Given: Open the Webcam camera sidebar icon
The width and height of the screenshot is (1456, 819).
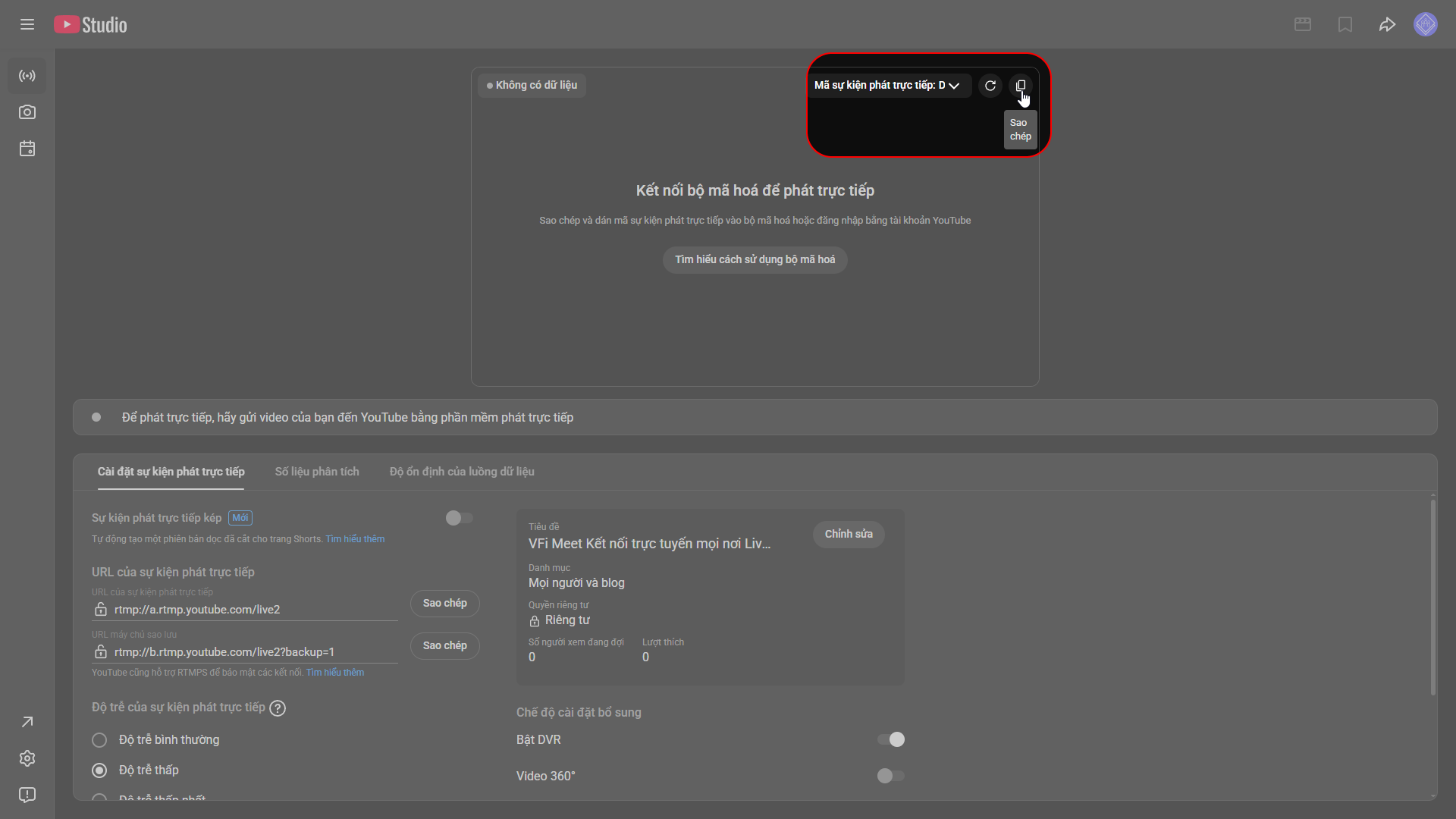Looking at the screenshot, I should tap(27, 112).
